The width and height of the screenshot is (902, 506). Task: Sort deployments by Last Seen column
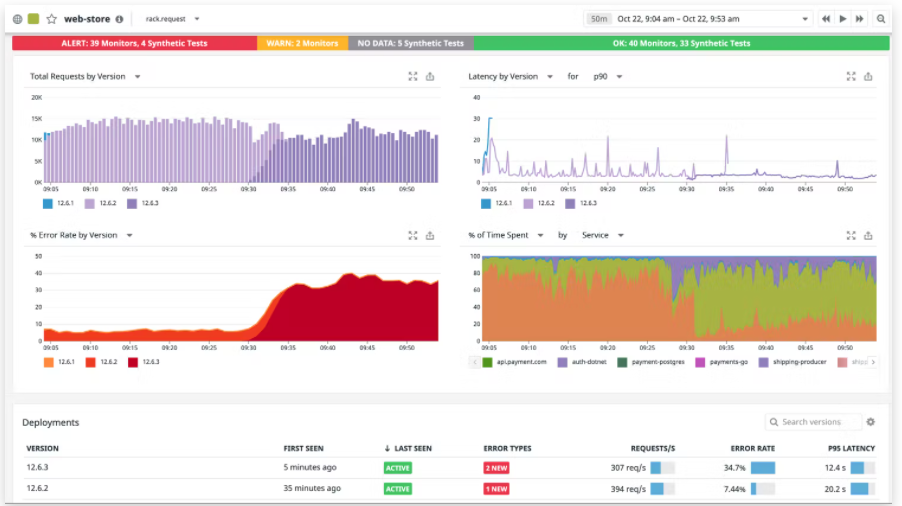pos(407,449)
